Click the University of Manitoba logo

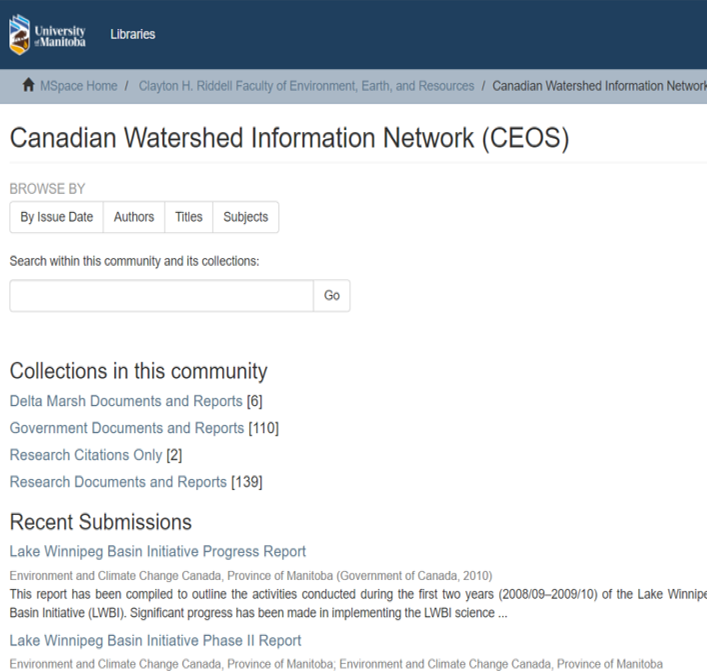pos(47,34)
